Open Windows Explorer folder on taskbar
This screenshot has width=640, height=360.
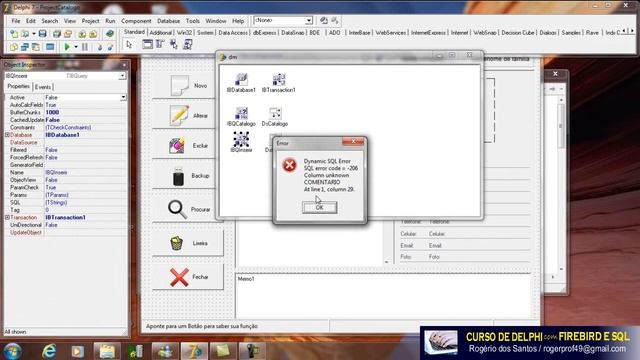tap(107, 351)
